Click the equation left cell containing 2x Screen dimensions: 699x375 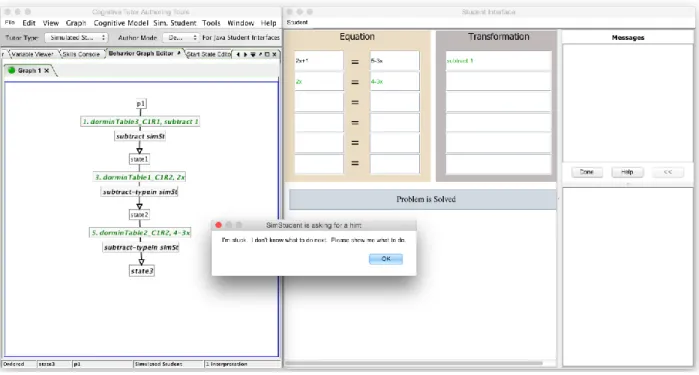319,82
